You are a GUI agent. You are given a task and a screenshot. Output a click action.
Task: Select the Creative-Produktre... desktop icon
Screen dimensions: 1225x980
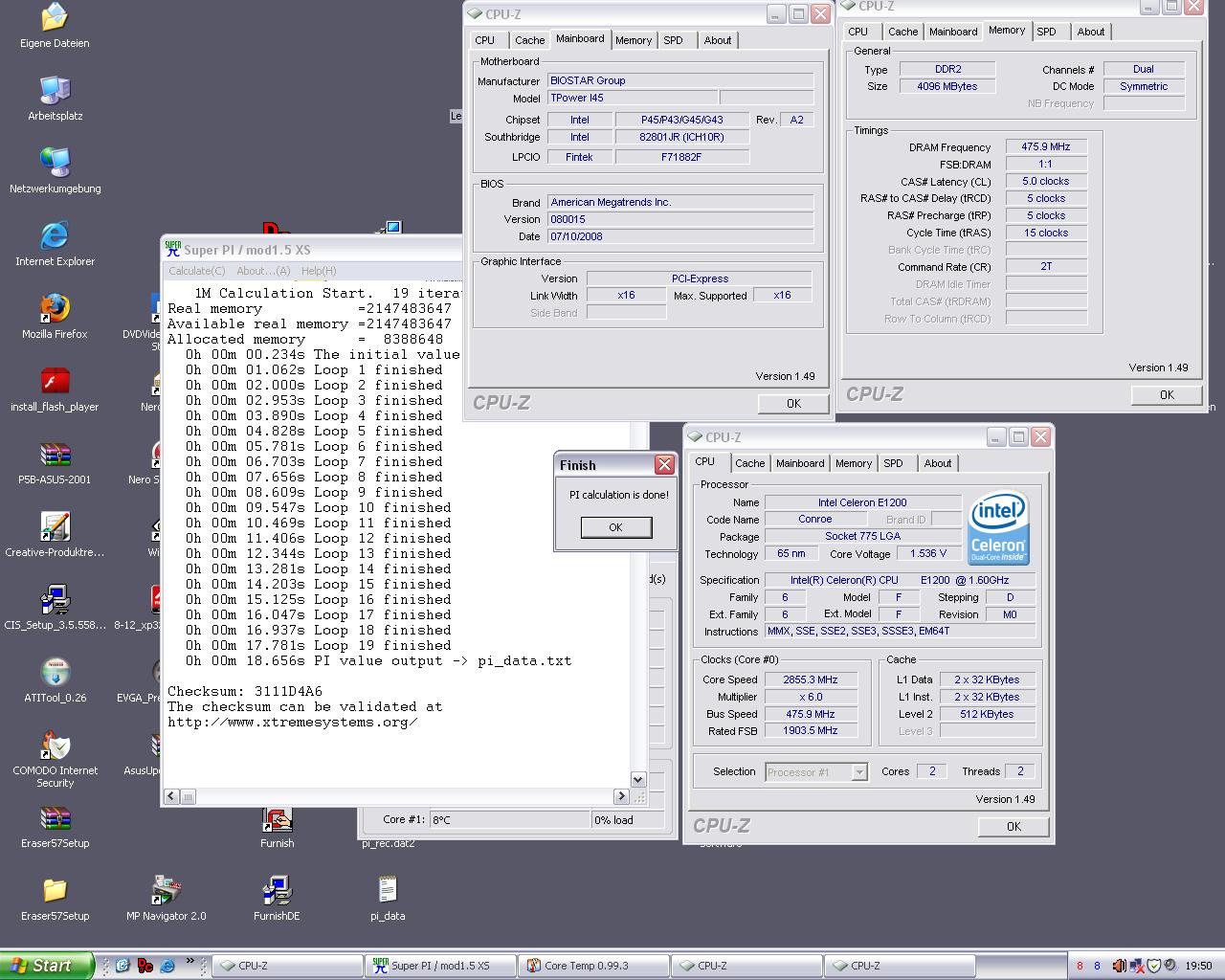[55, 535]
